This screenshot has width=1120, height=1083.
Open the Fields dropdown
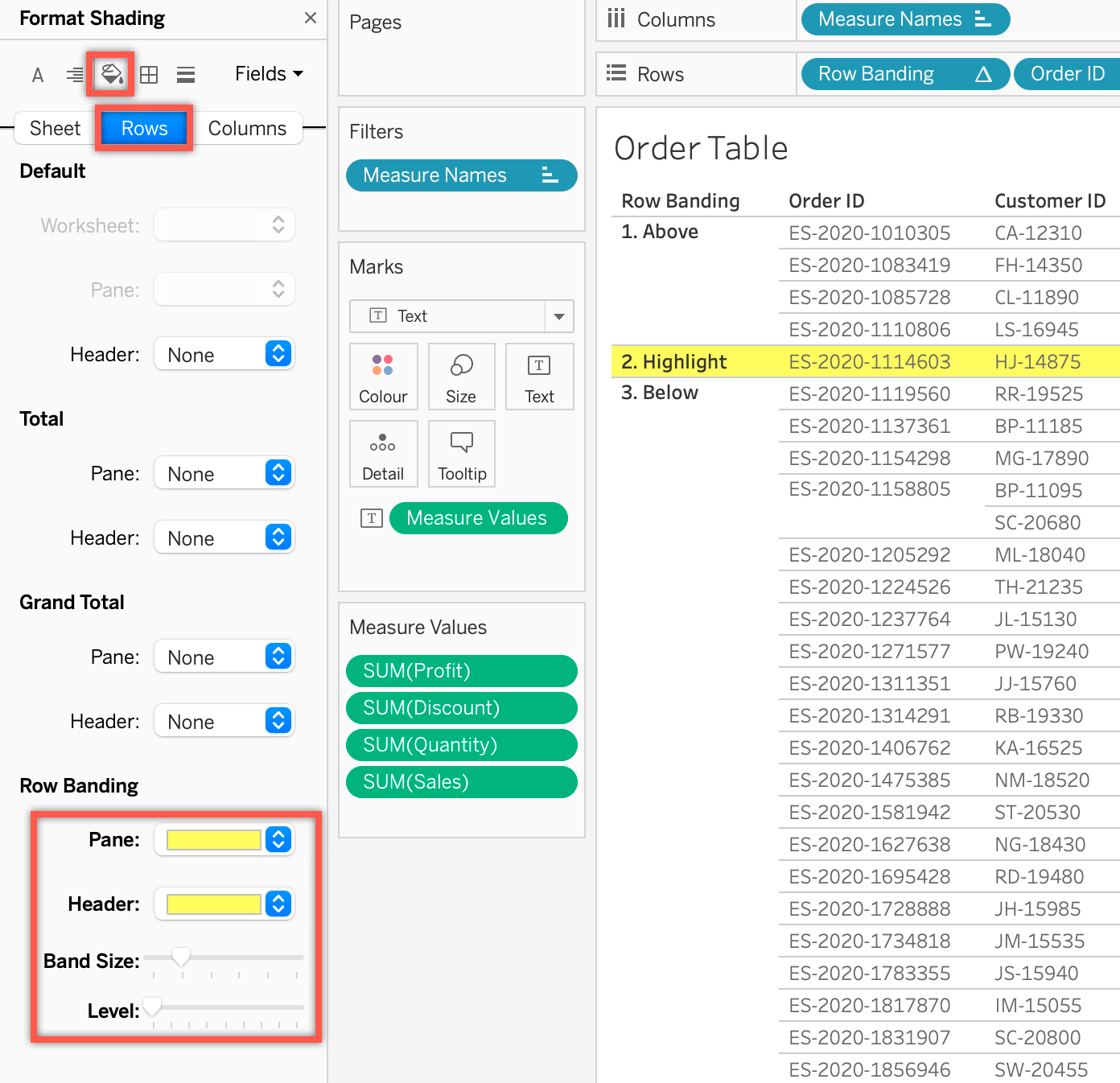(x=268, y=73)
